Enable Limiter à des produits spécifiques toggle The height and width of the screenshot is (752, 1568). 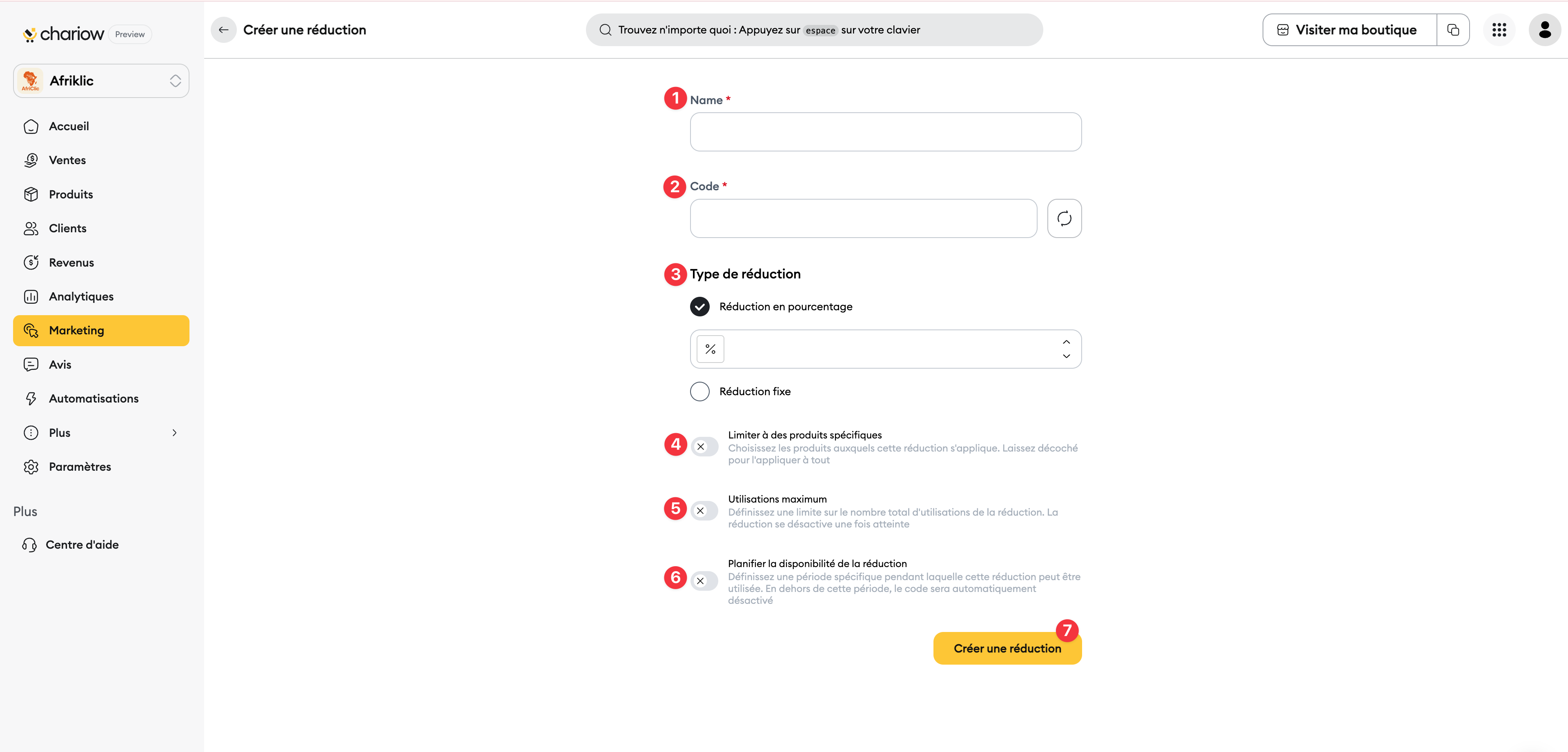[x=704, y=447]
